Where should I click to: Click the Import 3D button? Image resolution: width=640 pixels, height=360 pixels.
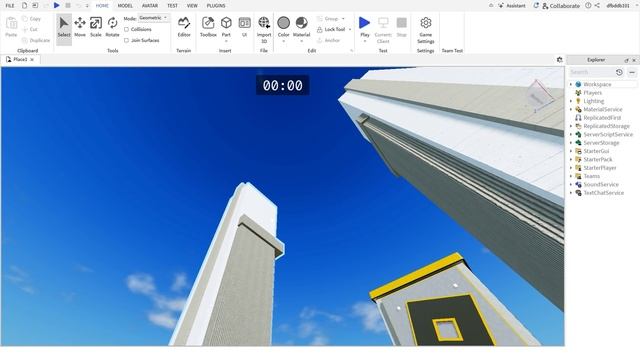coord(264,30)
